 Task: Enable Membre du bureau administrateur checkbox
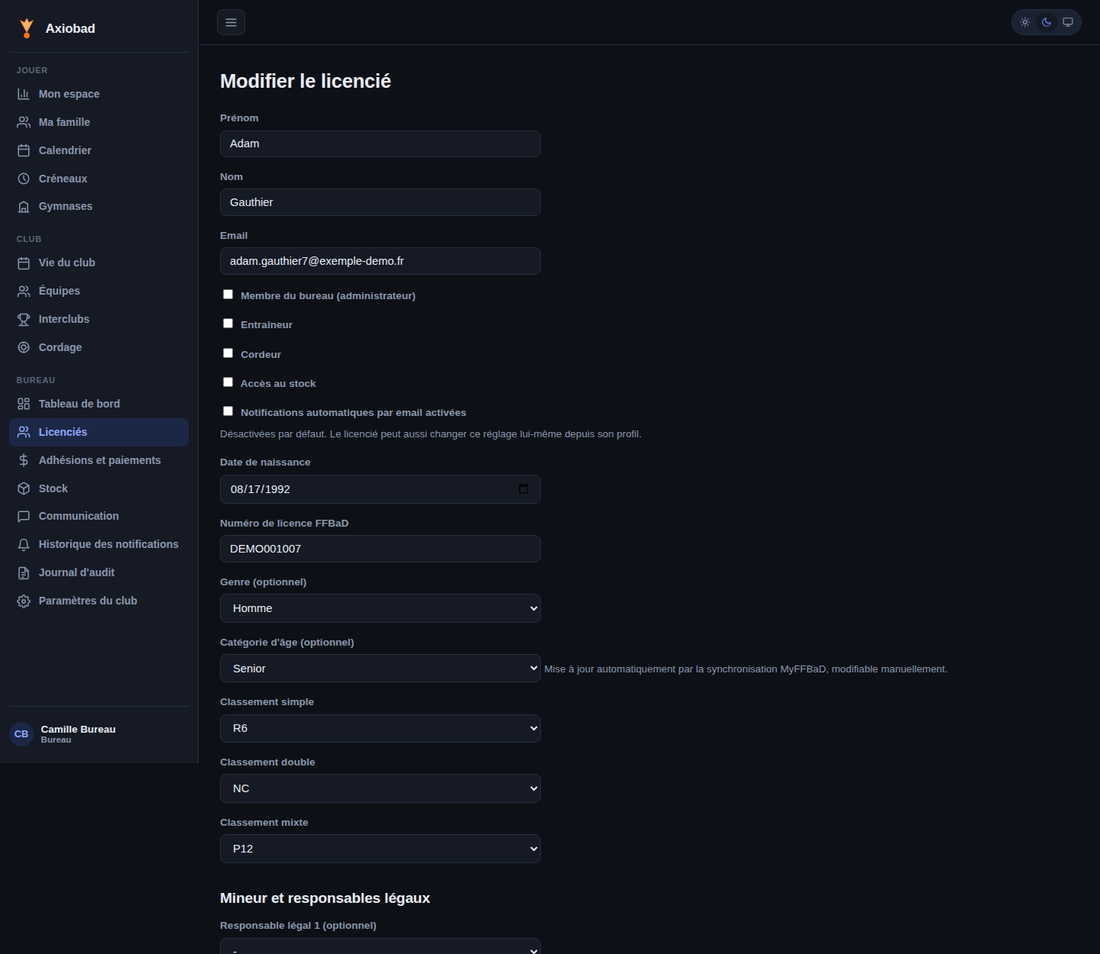(x=228, y=295)
